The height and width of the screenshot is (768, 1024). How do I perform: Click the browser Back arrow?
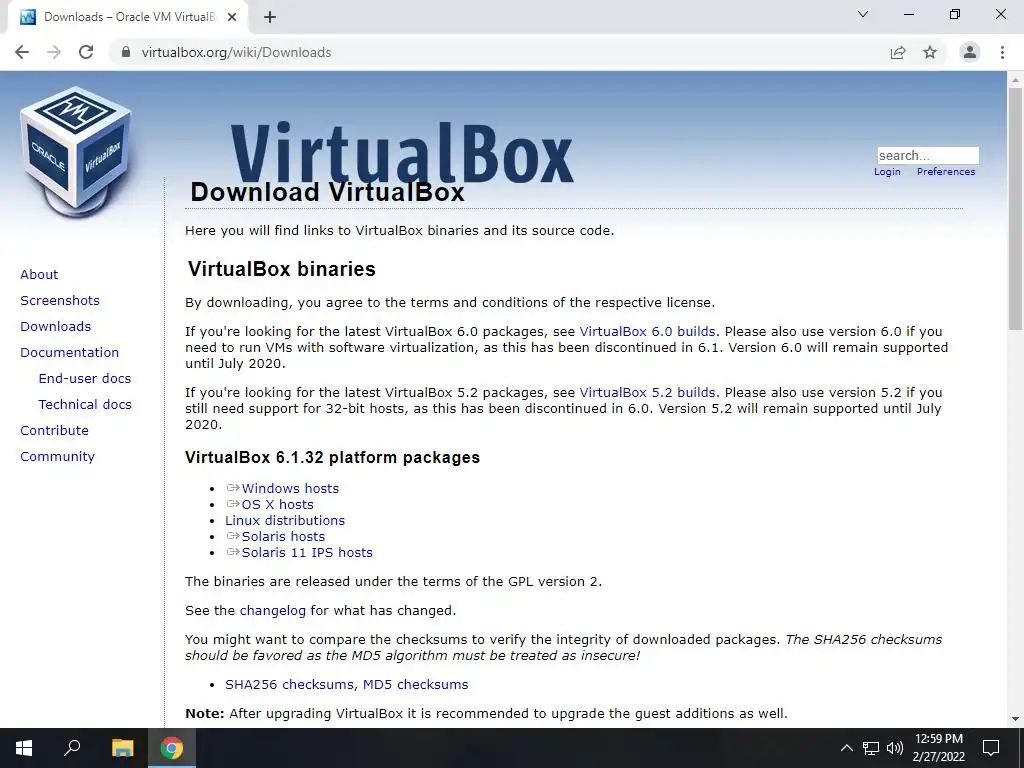coord(22,52)
